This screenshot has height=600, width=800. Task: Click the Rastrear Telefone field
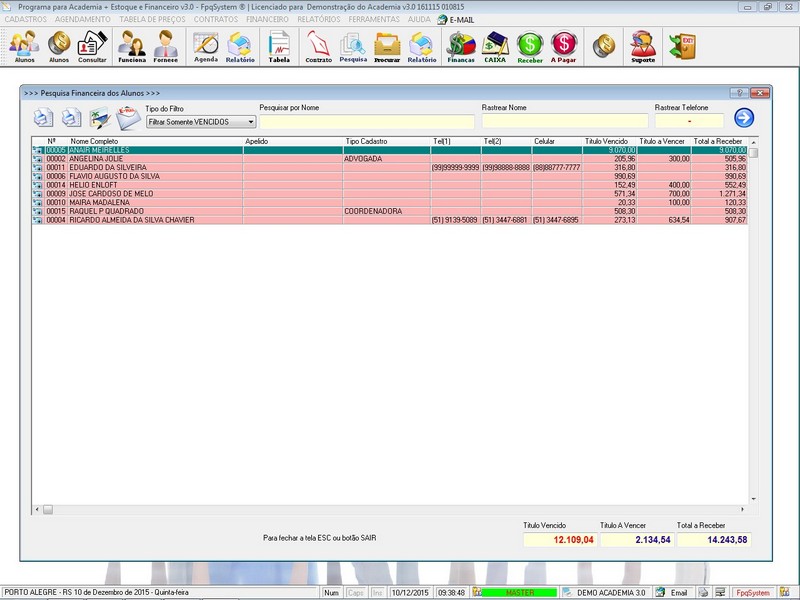tap(689, 121)
